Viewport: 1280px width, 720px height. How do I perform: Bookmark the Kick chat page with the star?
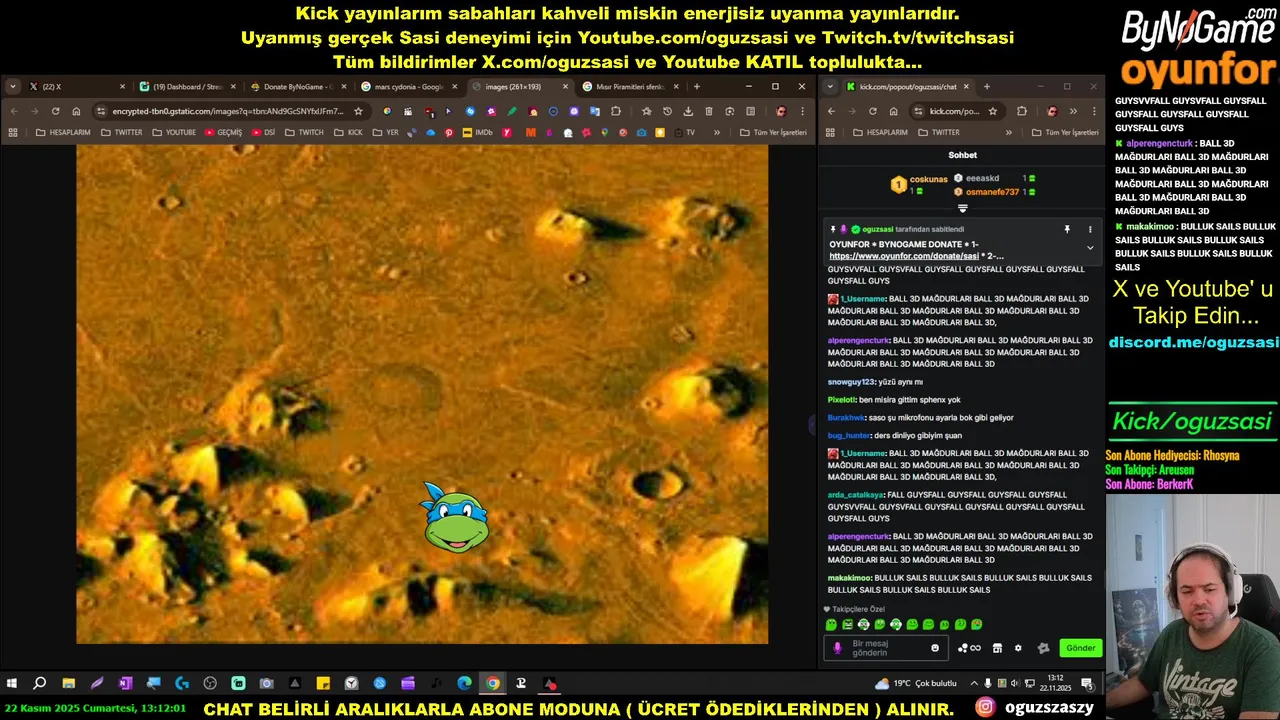point(992,111)
